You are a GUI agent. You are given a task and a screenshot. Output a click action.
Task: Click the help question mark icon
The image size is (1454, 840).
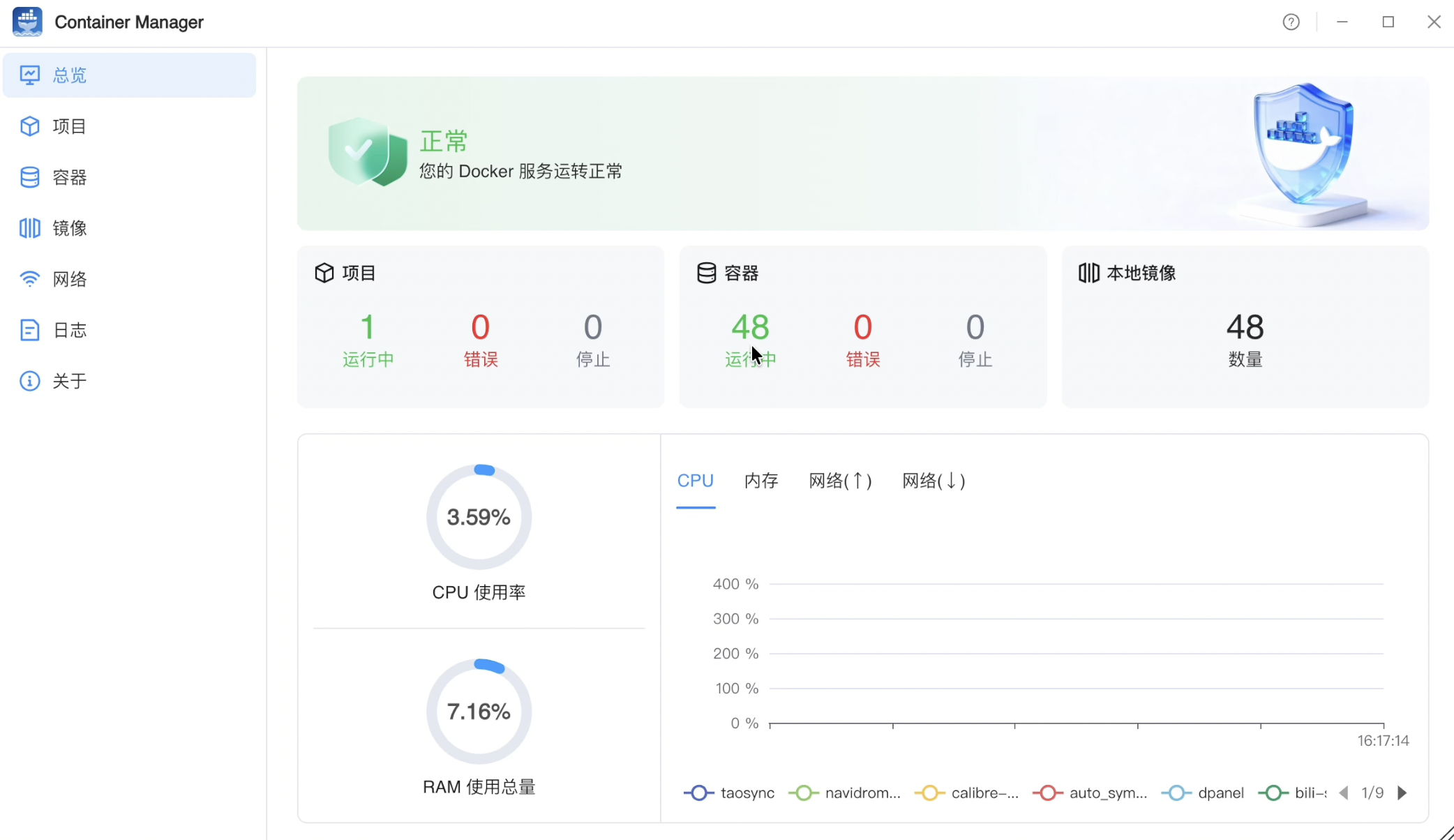pos(1291,22)
